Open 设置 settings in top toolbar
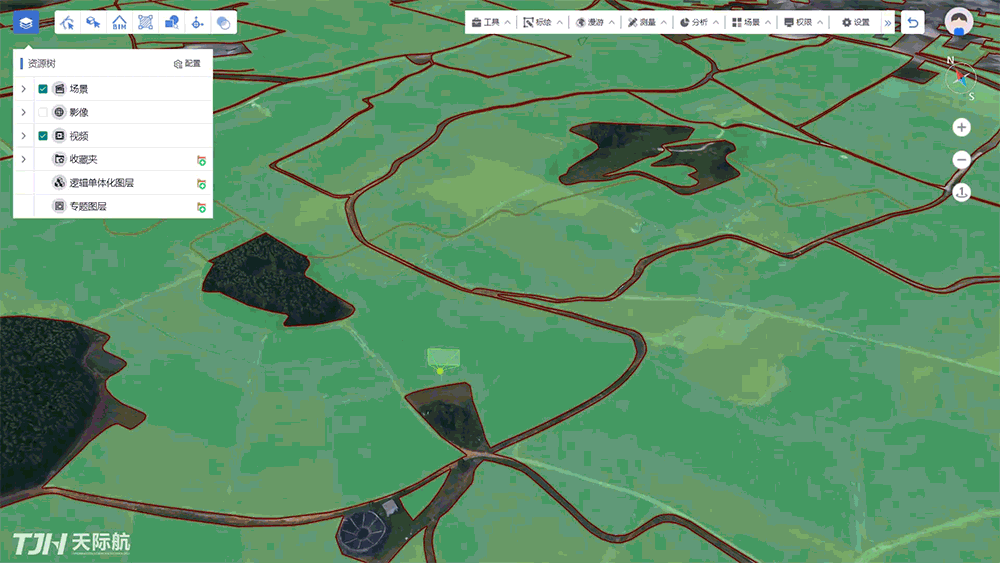Image resolution: width=1000 pixels, height=563 pixels. coord(855,22)
